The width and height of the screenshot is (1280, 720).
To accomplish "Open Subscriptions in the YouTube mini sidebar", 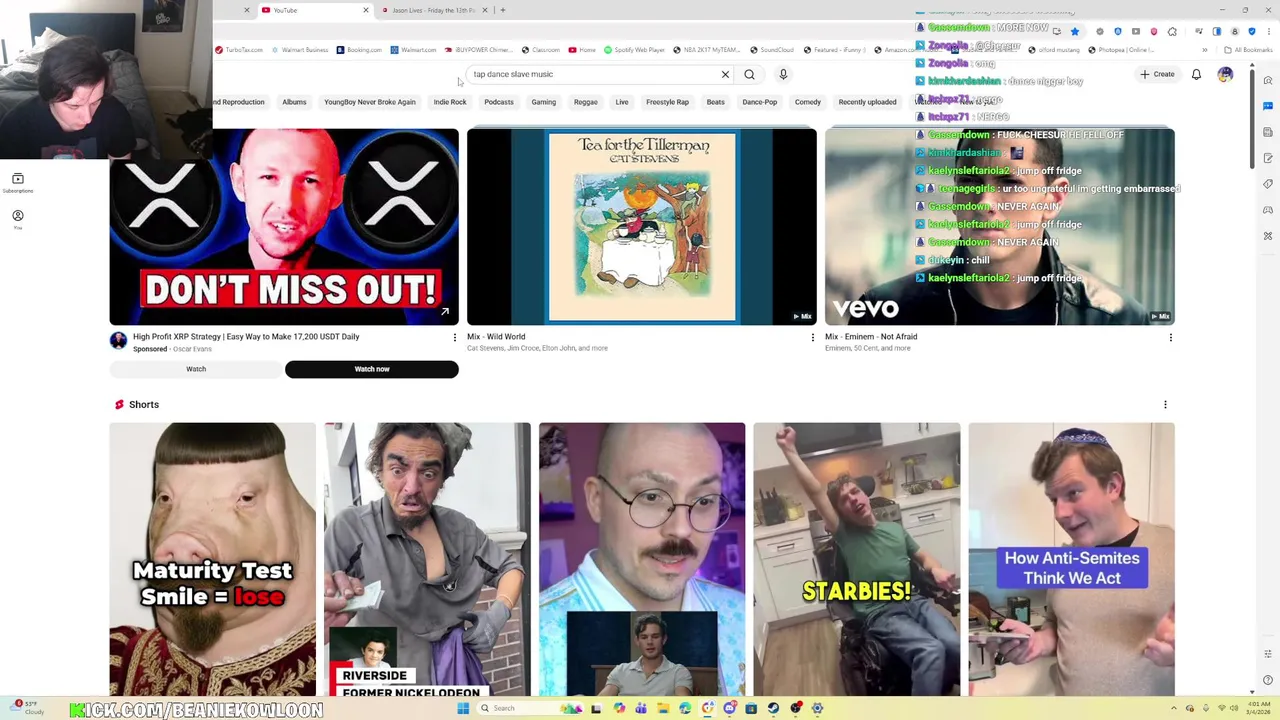I will [17, 182].
